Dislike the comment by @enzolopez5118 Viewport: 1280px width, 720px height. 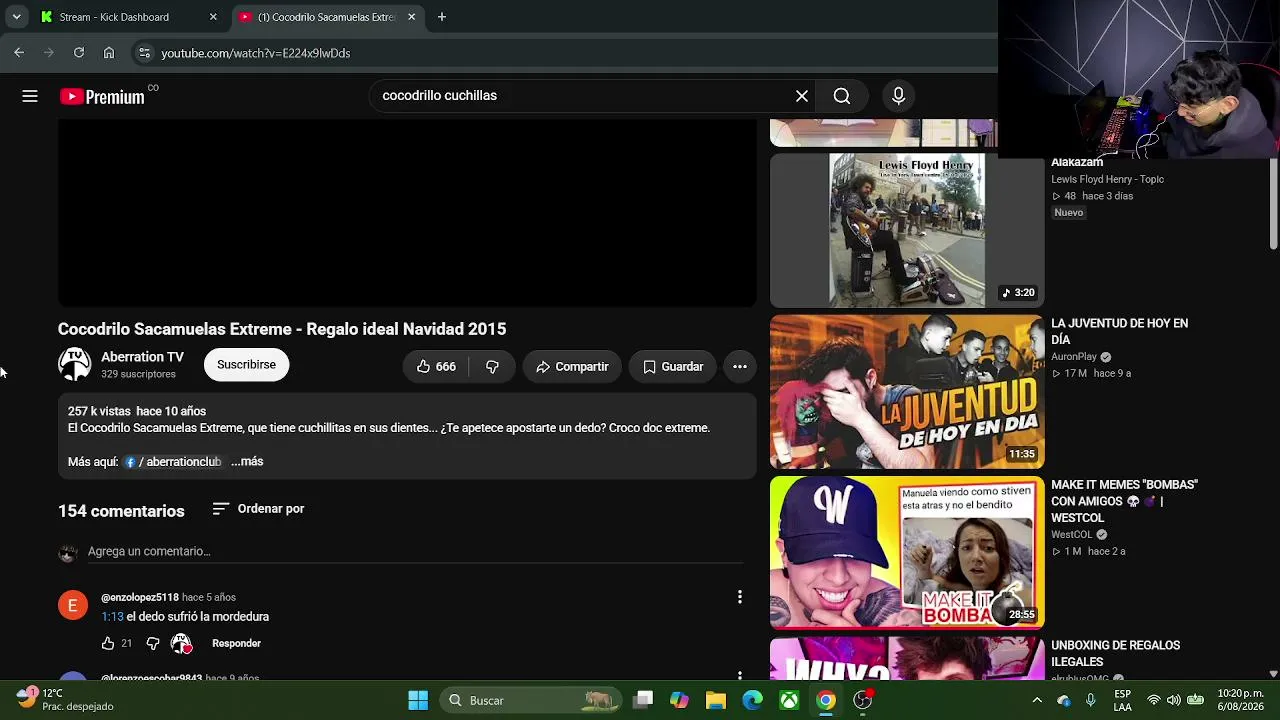click(153, 643)
